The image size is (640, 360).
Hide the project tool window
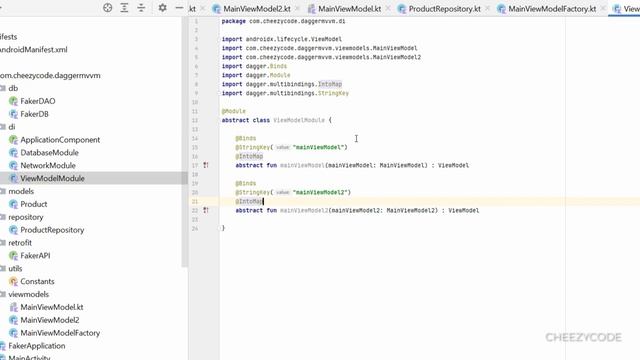pyautogui.click(x=179, y=8)
